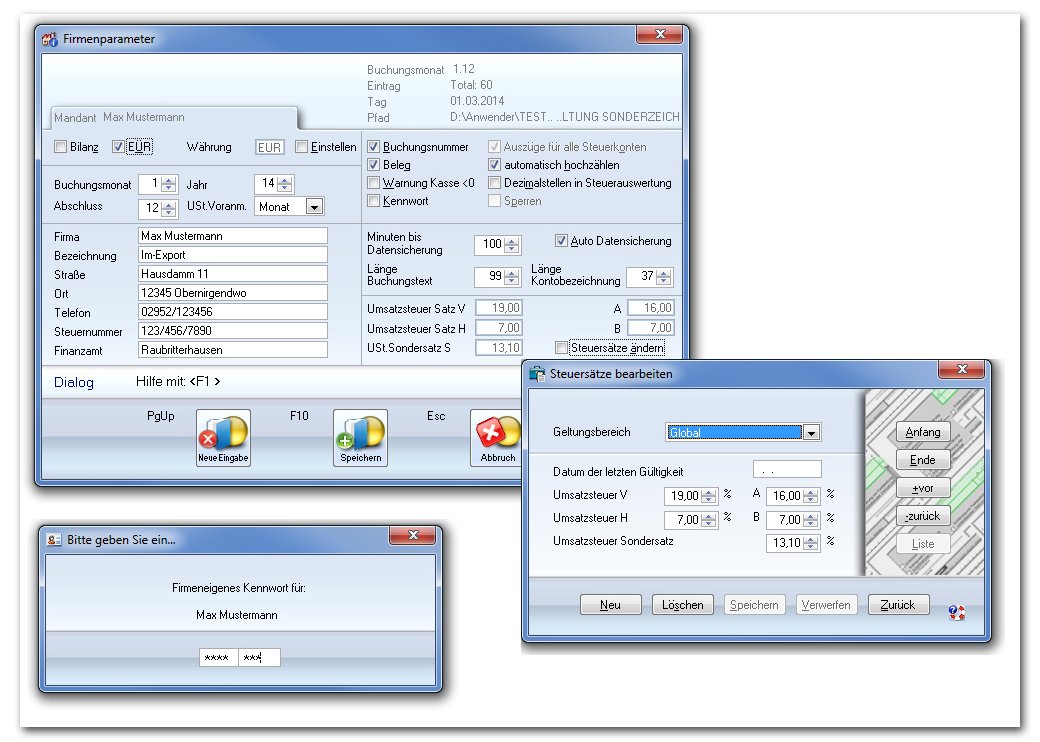The height and width of the screenshot is (742, 1040).
Task: Select the Mandant Max Mustermann tab
Action: point(174,117)
